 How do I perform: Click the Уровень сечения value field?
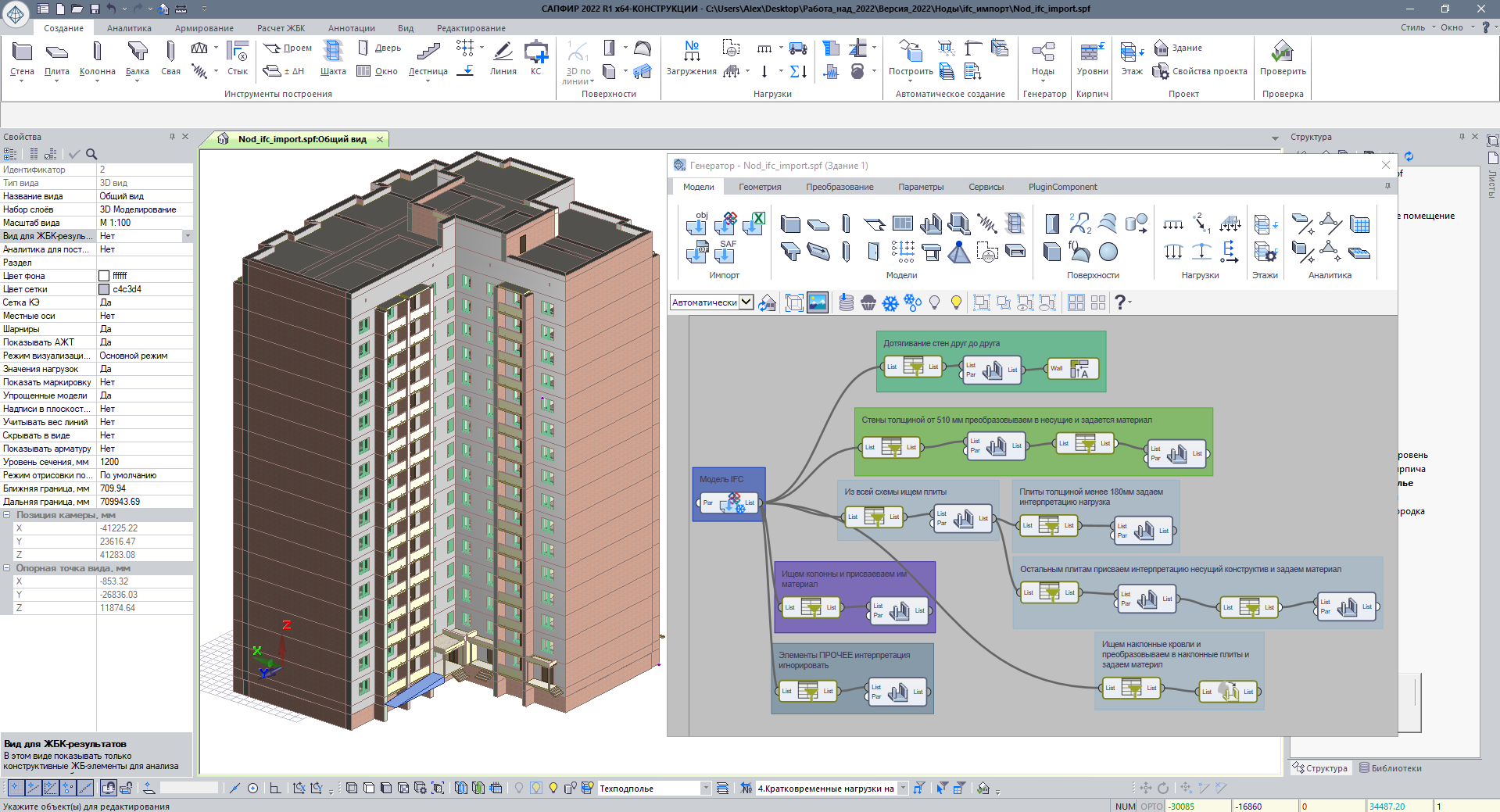coord(145,462)
